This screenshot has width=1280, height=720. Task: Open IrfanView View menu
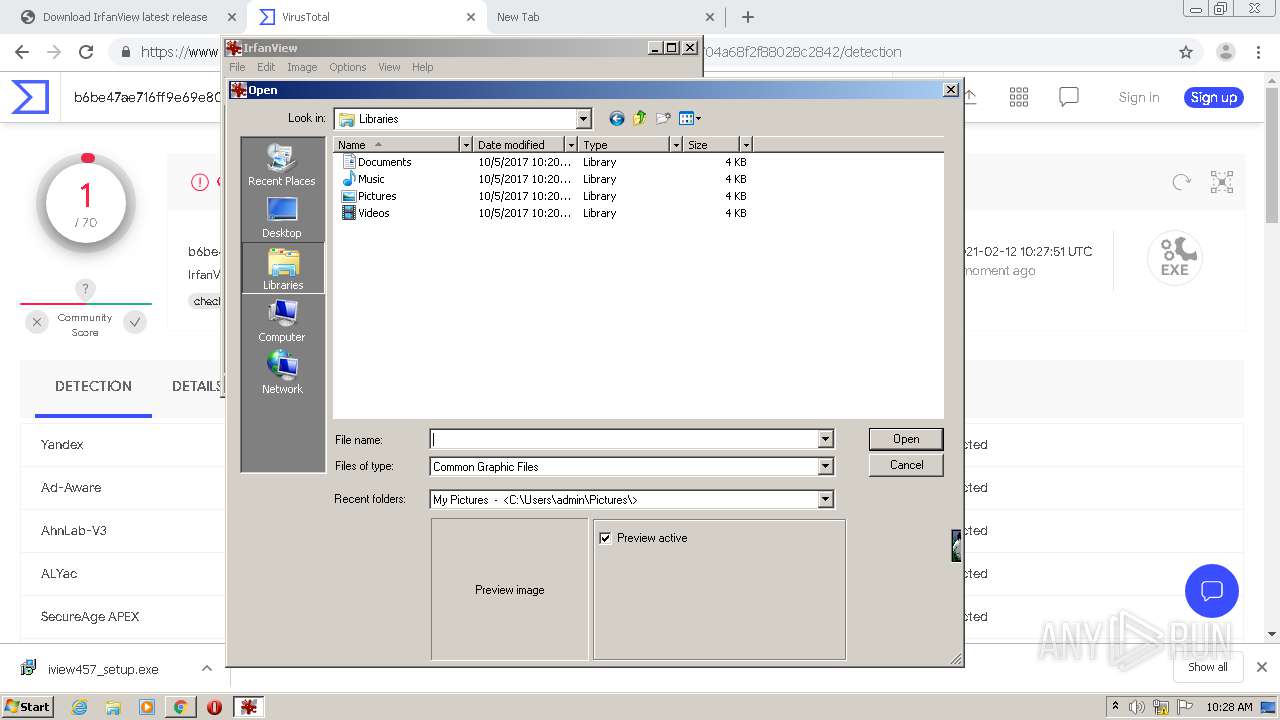tap(389, 67)
